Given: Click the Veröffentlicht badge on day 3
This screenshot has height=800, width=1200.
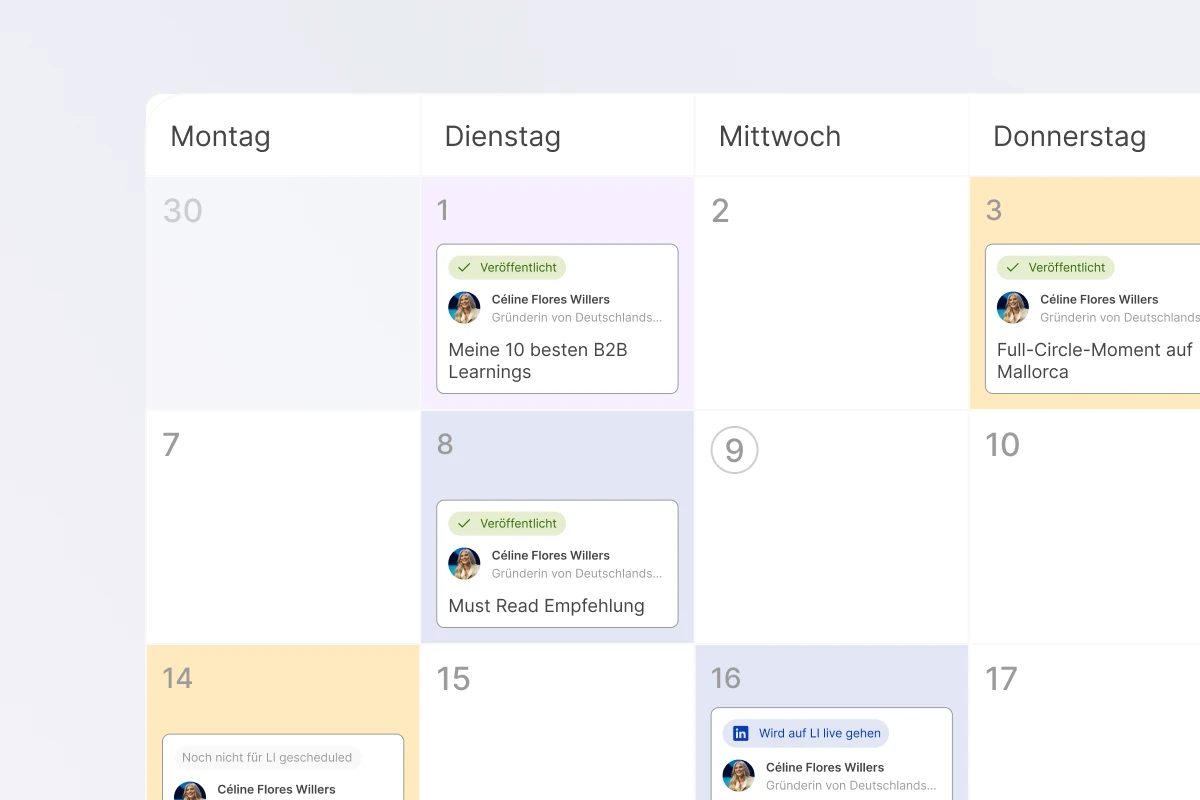Looking at the screenshot, I should pyautogui.click(x=1055, y=267).
